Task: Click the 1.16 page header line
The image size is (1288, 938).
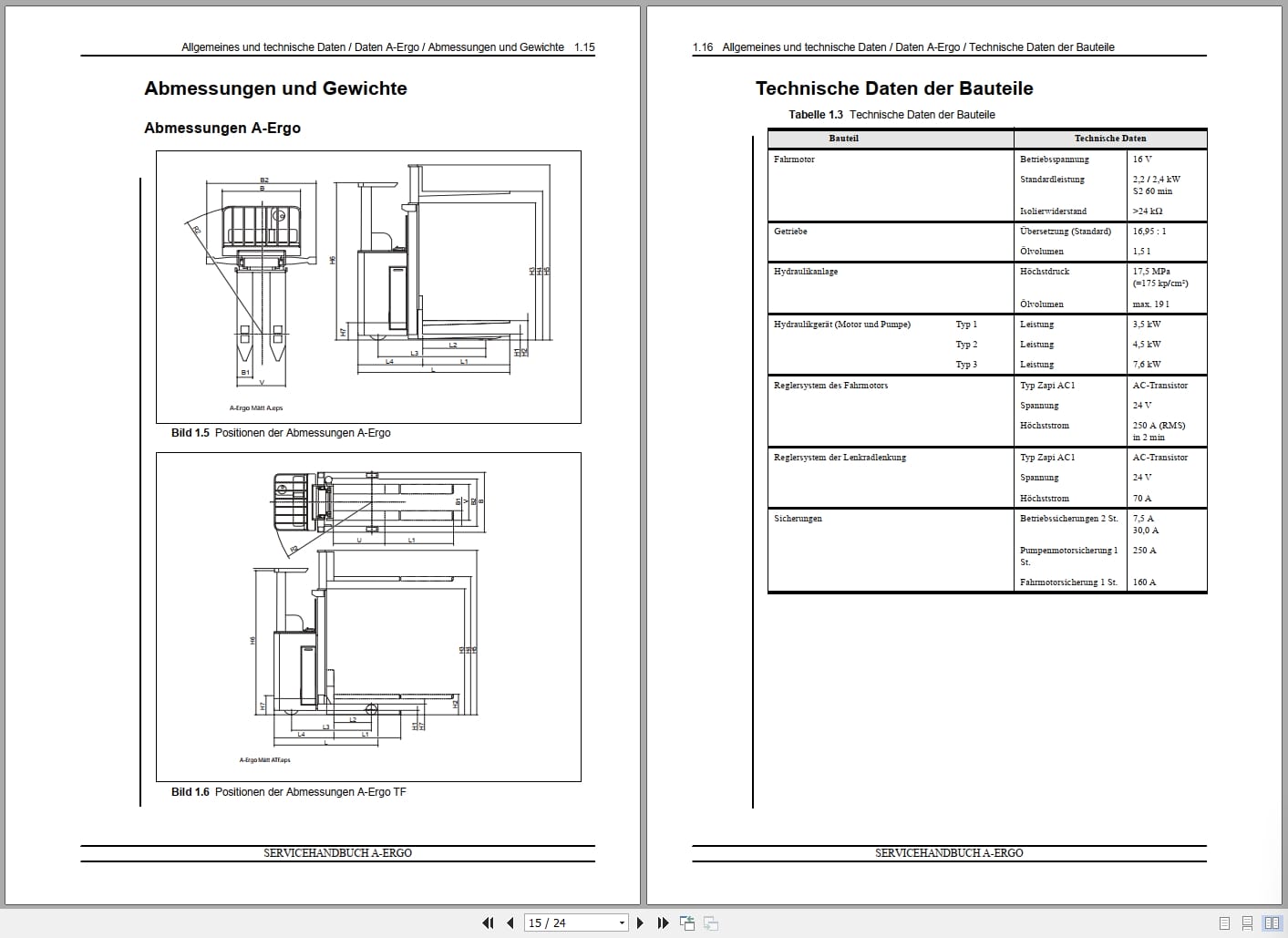Action: click(x=904, y=46)
